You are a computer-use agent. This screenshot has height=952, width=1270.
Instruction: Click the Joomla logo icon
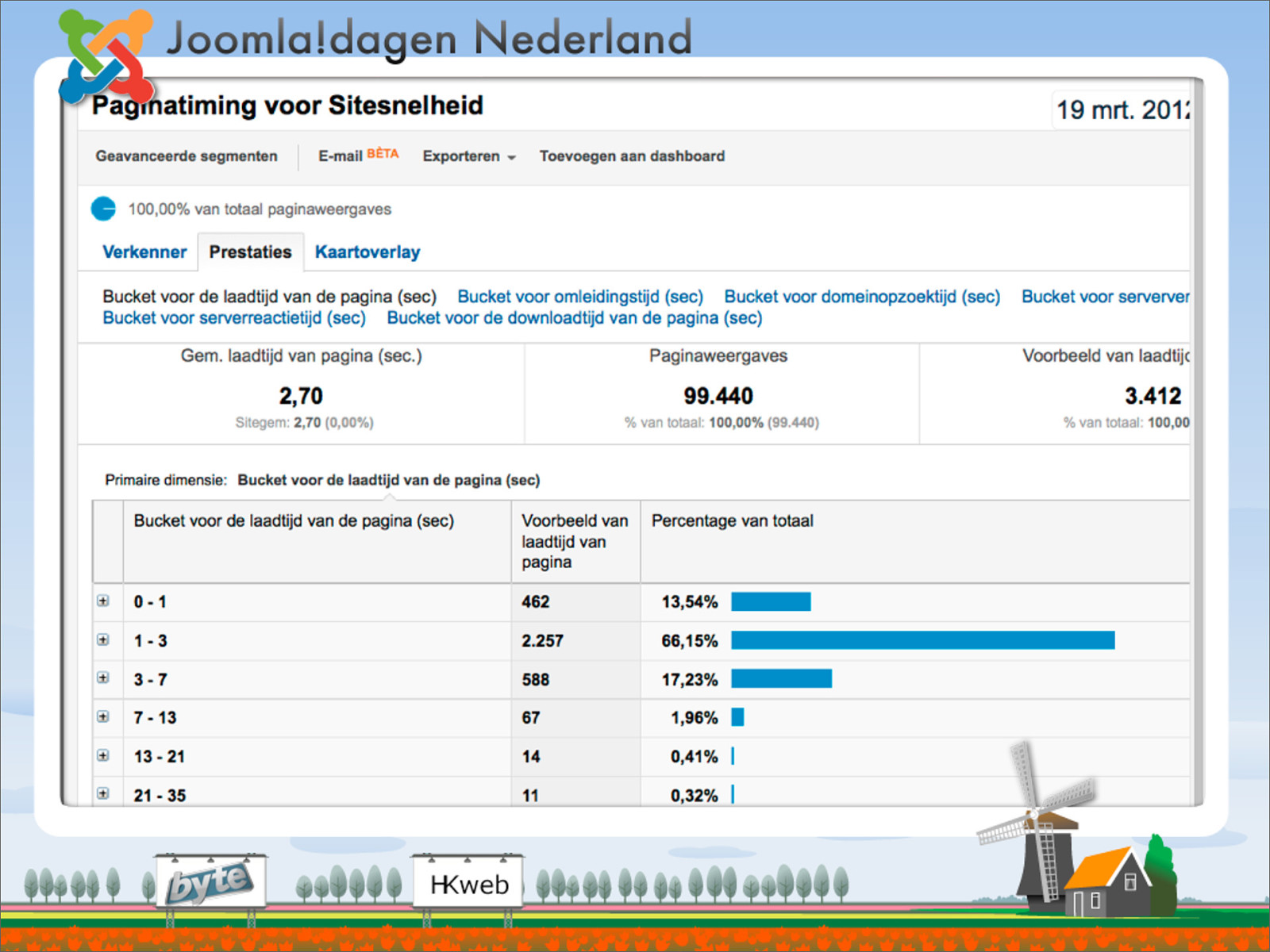(x=106, y=57)
